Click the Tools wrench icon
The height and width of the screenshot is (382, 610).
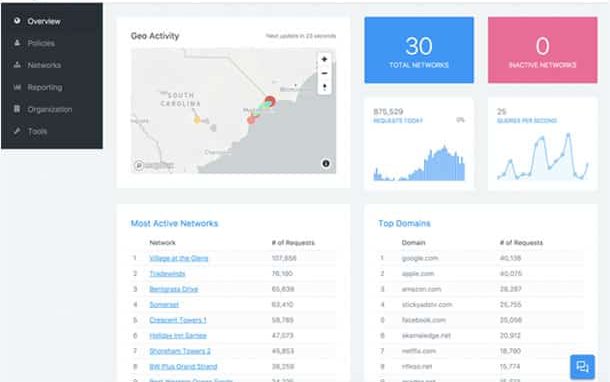click(x=17, y=131)
